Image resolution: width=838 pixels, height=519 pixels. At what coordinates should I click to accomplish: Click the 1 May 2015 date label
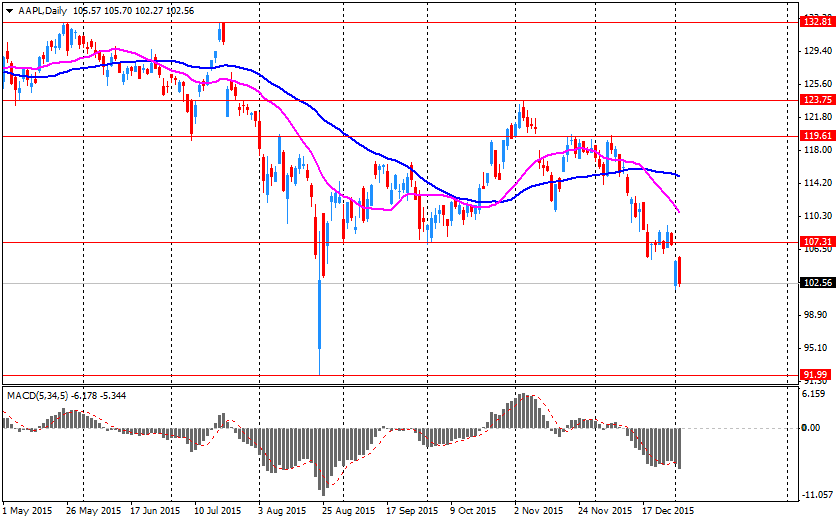pyautogui.click(x=28, y=510)
